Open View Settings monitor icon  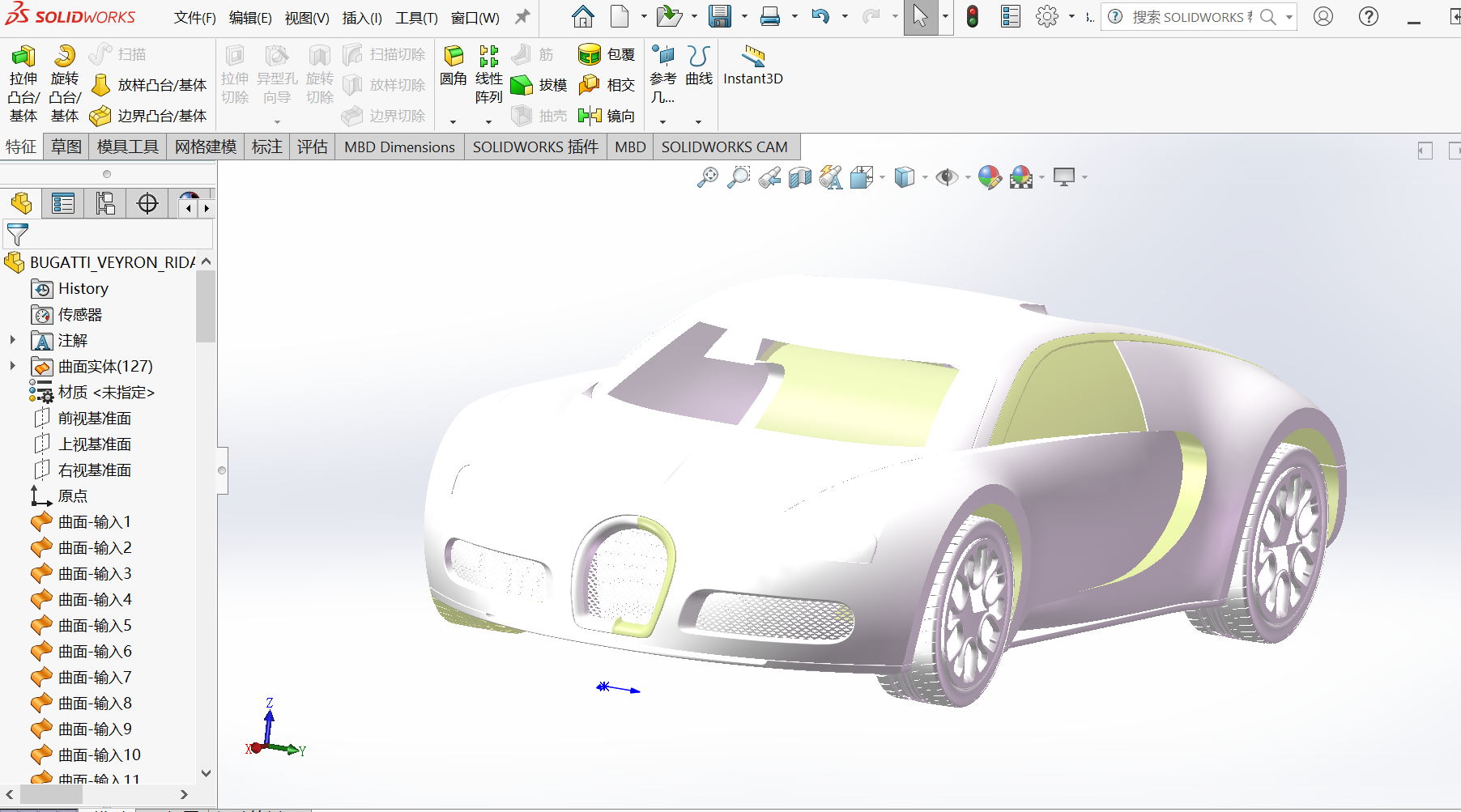(1064, 177)
